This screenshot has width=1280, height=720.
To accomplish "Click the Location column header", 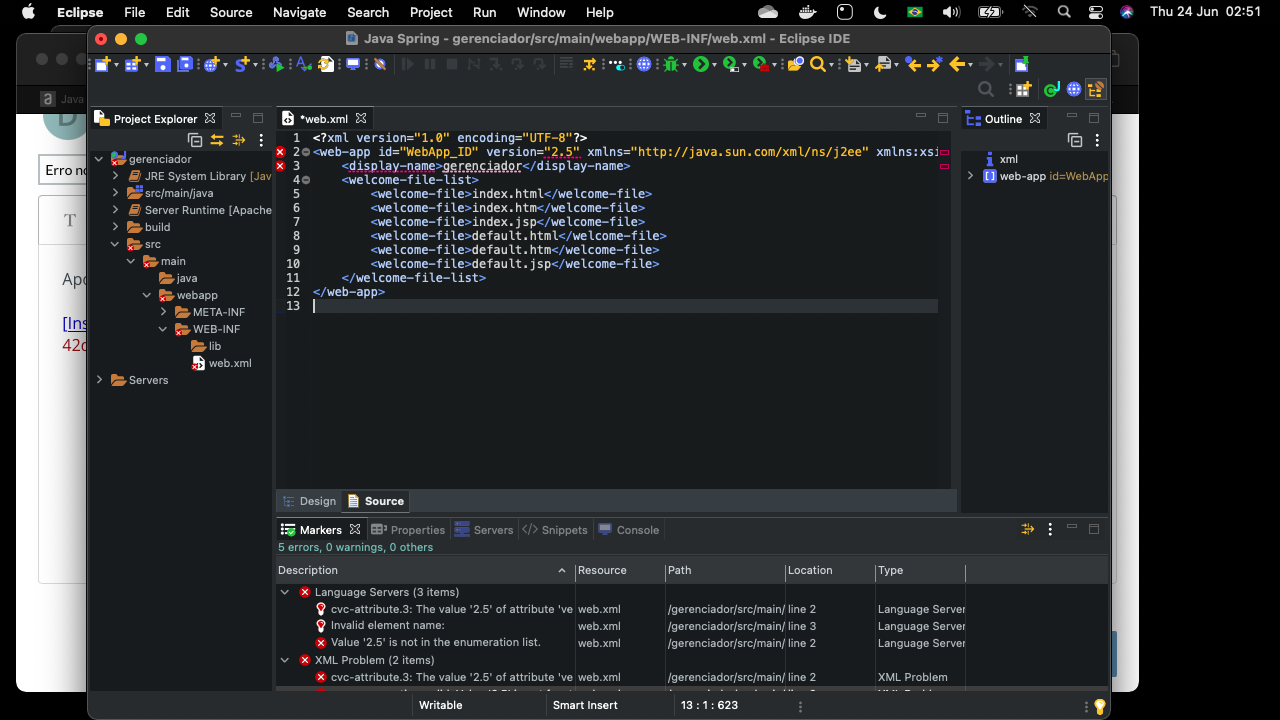I will (x=830, y=570).
